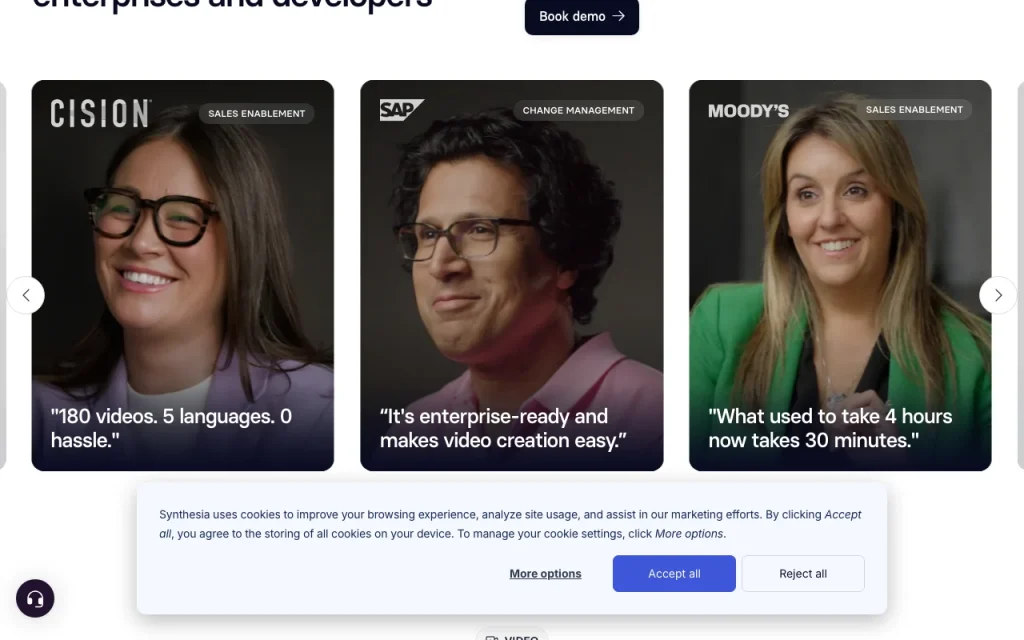The width and height of the screenshot is (1024, 640).
Task: Go to previous testimonial with left arrow
Action: coord(26,295)
